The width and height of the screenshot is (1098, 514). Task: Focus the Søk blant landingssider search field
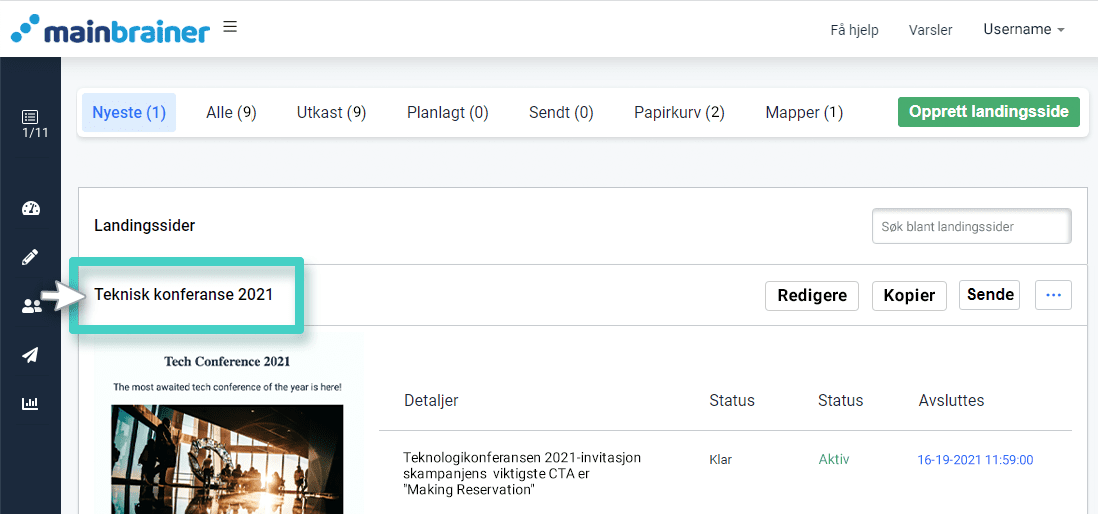(971, 227)
